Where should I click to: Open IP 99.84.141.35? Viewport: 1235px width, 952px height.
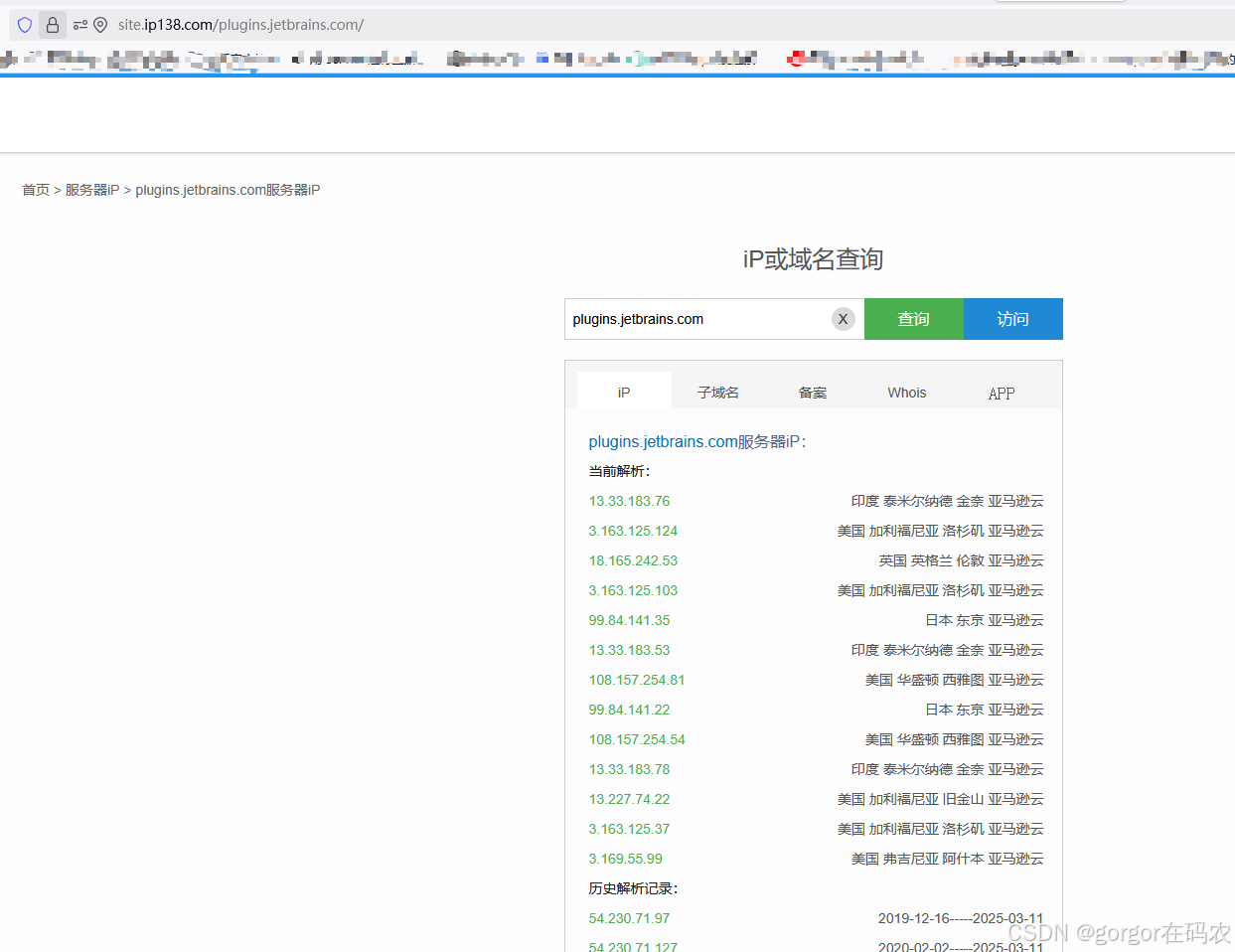[629, 620]
